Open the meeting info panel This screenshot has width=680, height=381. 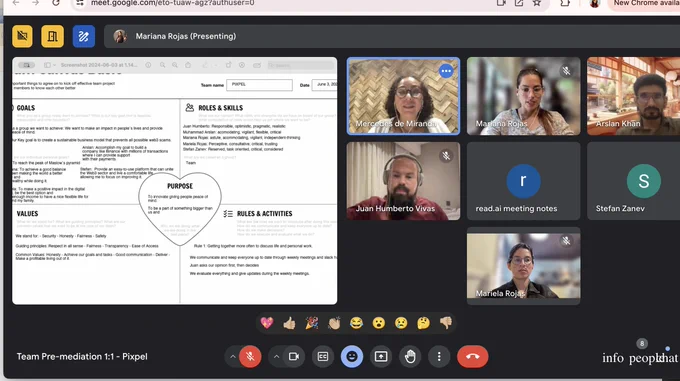coord(613,358)
